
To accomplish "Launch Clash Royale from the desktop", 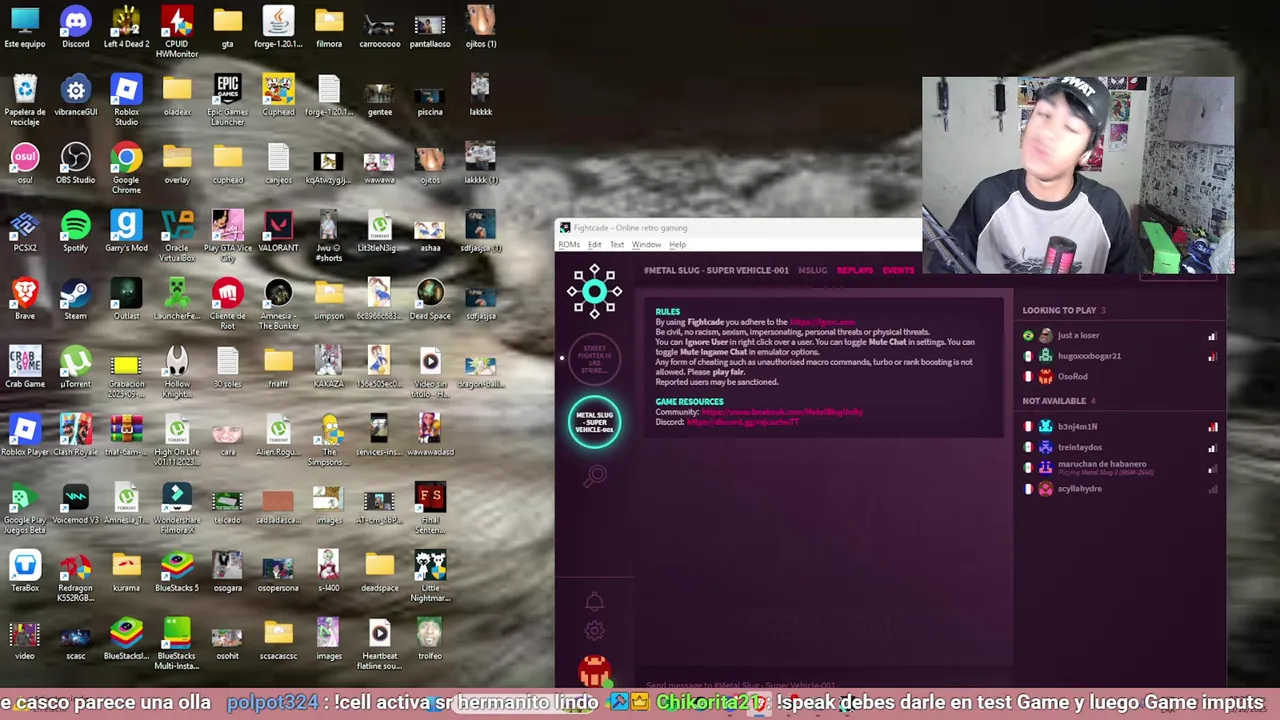I will point(75,436).
